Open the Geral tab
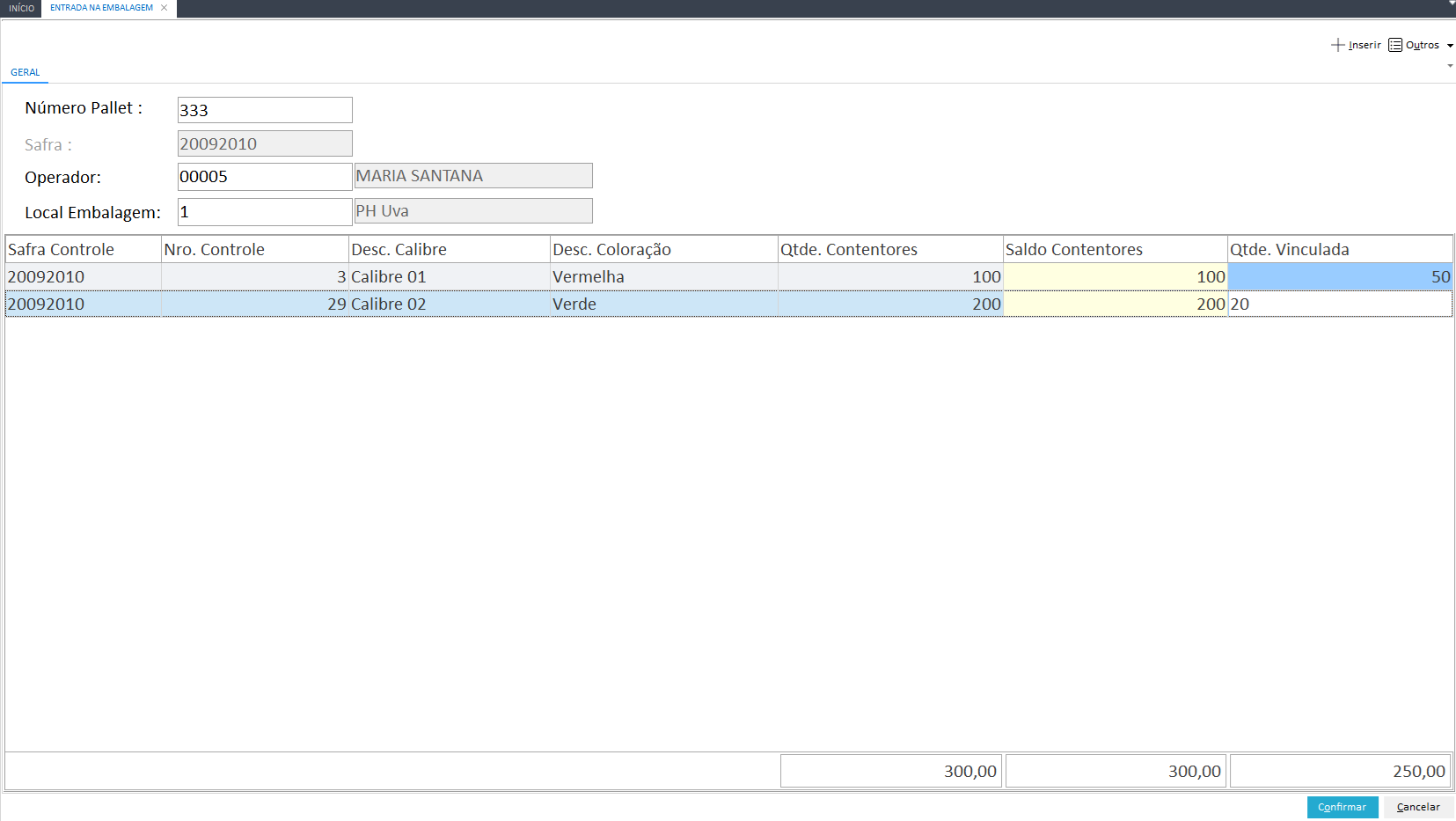This screenshot has height=821, width=1456. tap(26, 72)
